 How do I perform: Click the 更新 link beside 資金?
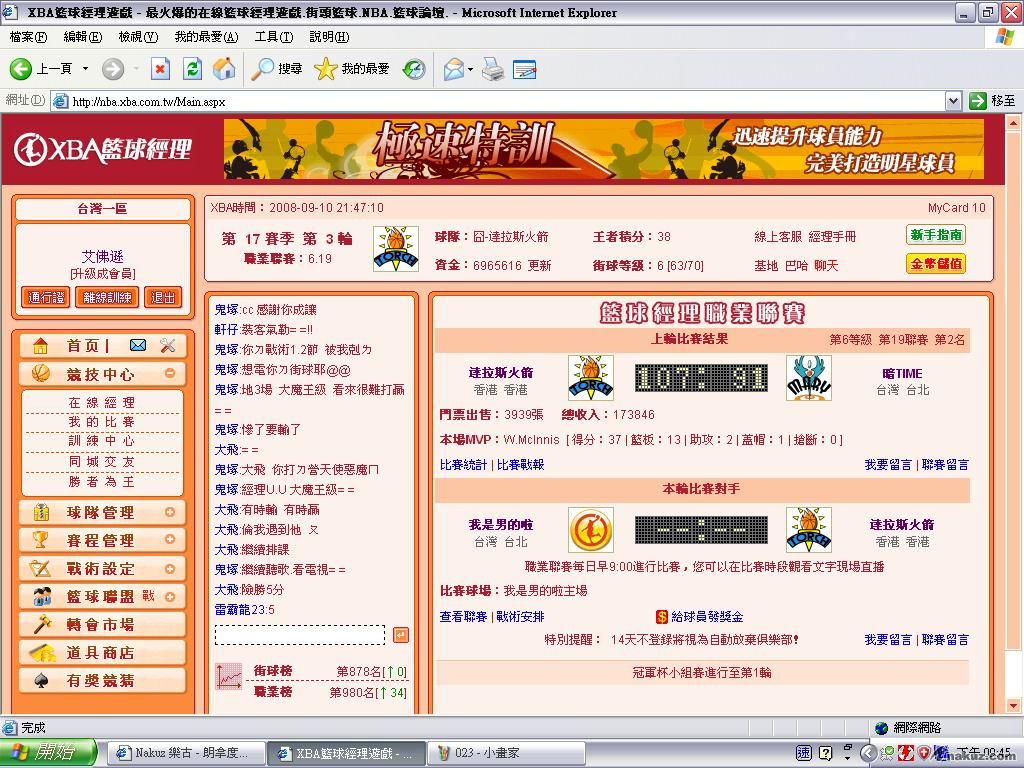pyautogui.click(x=539, y=265)
